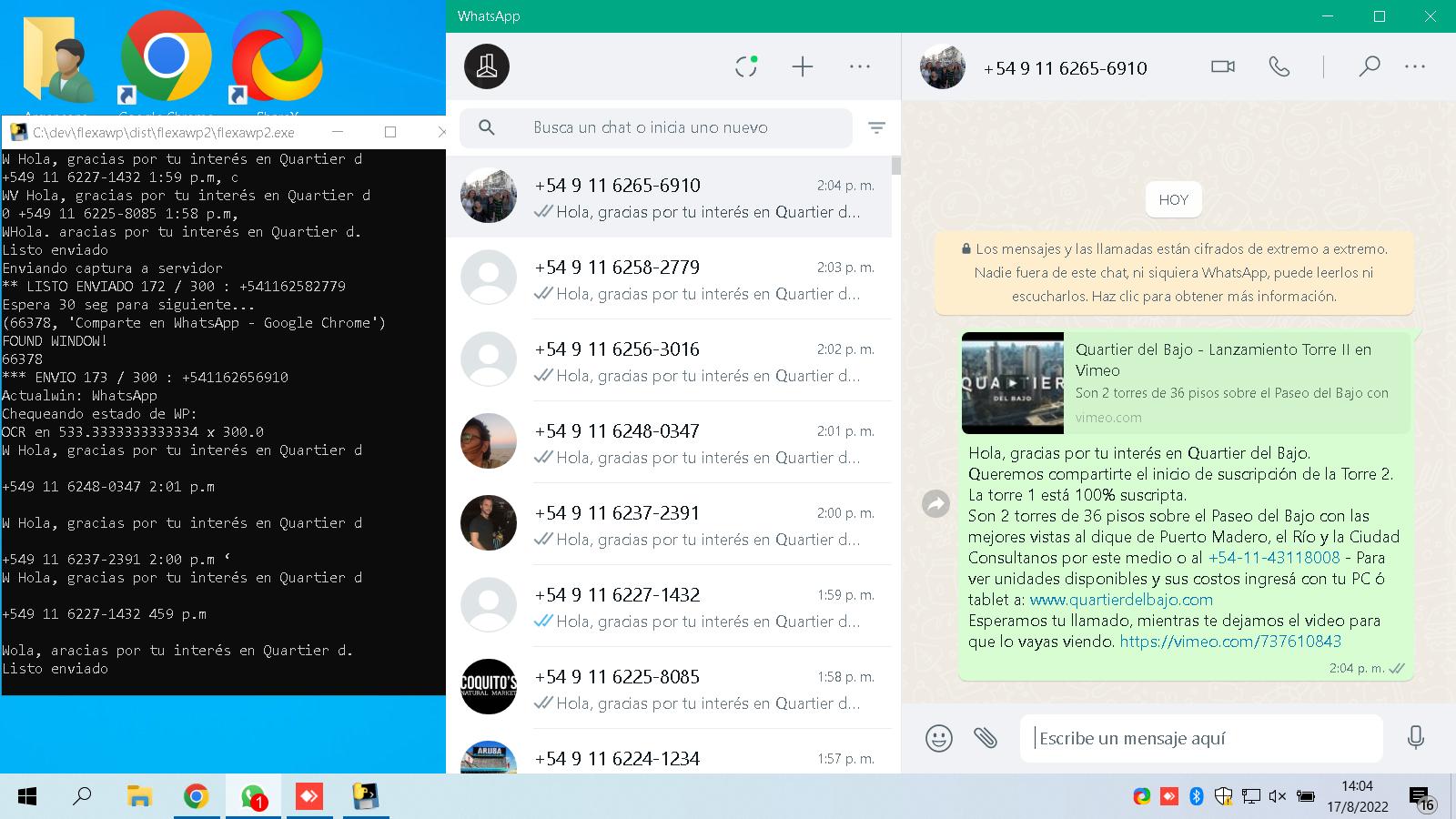Open Bluetooth tray icon

tap(1197, 797)
